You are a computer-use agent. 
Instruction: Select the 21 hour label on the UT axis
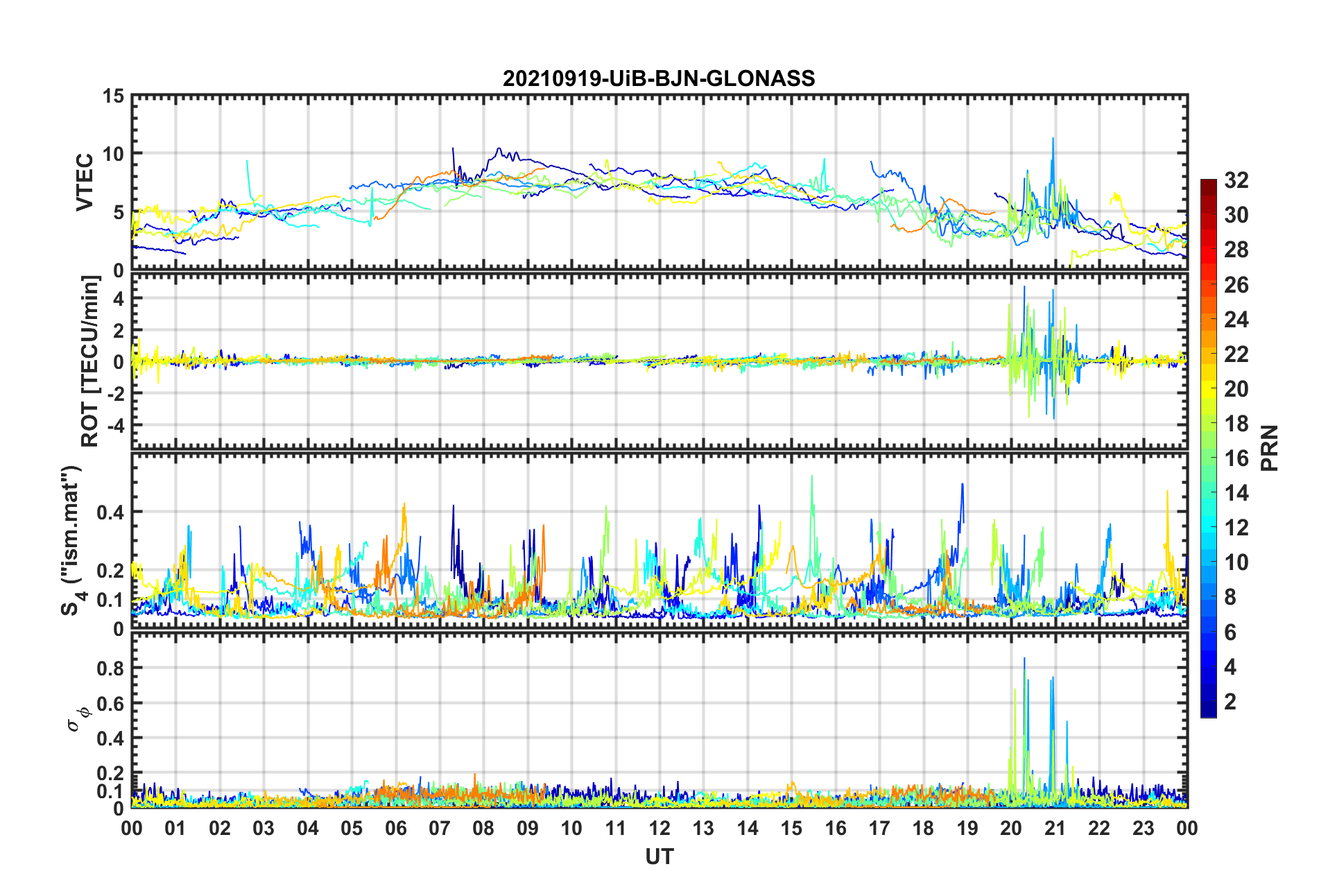tap(1055, 828)
